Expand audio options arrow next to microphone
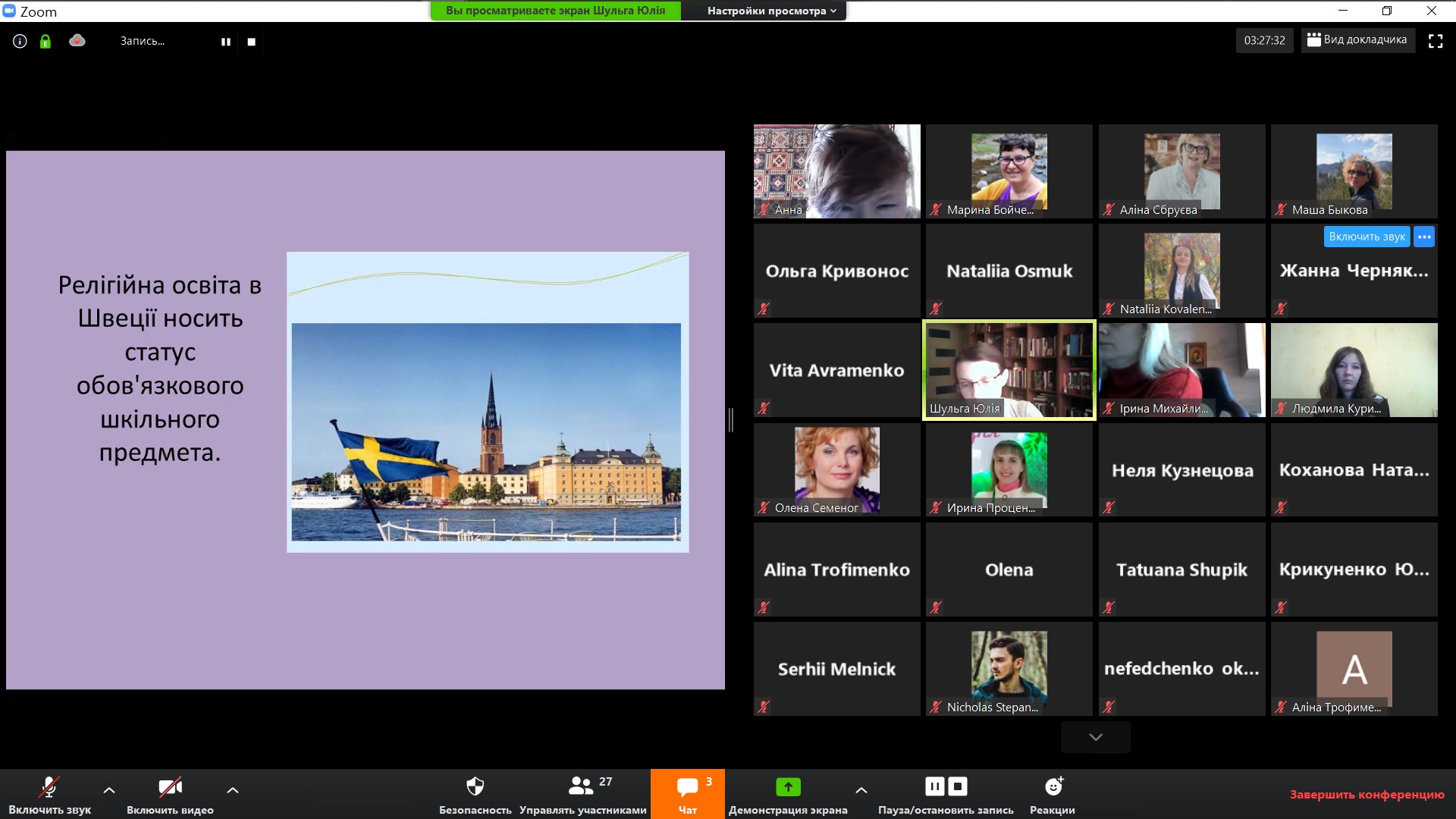 click(x=109, y=790)
